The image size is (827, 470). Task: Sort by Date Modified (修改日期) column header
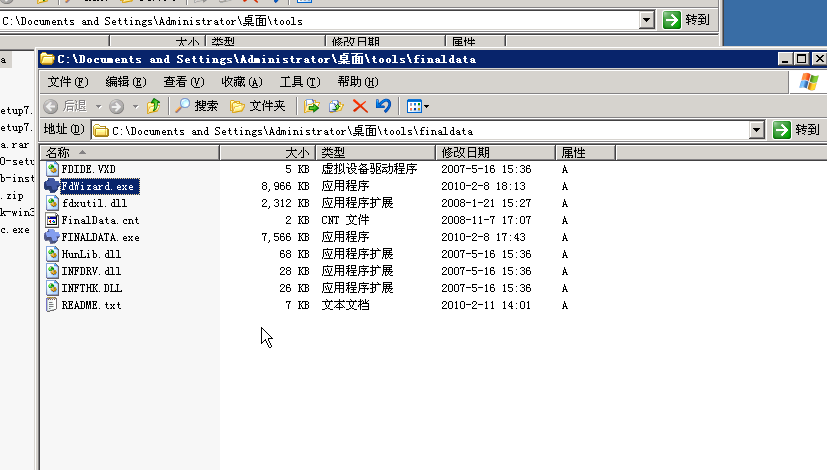(495, 153)
